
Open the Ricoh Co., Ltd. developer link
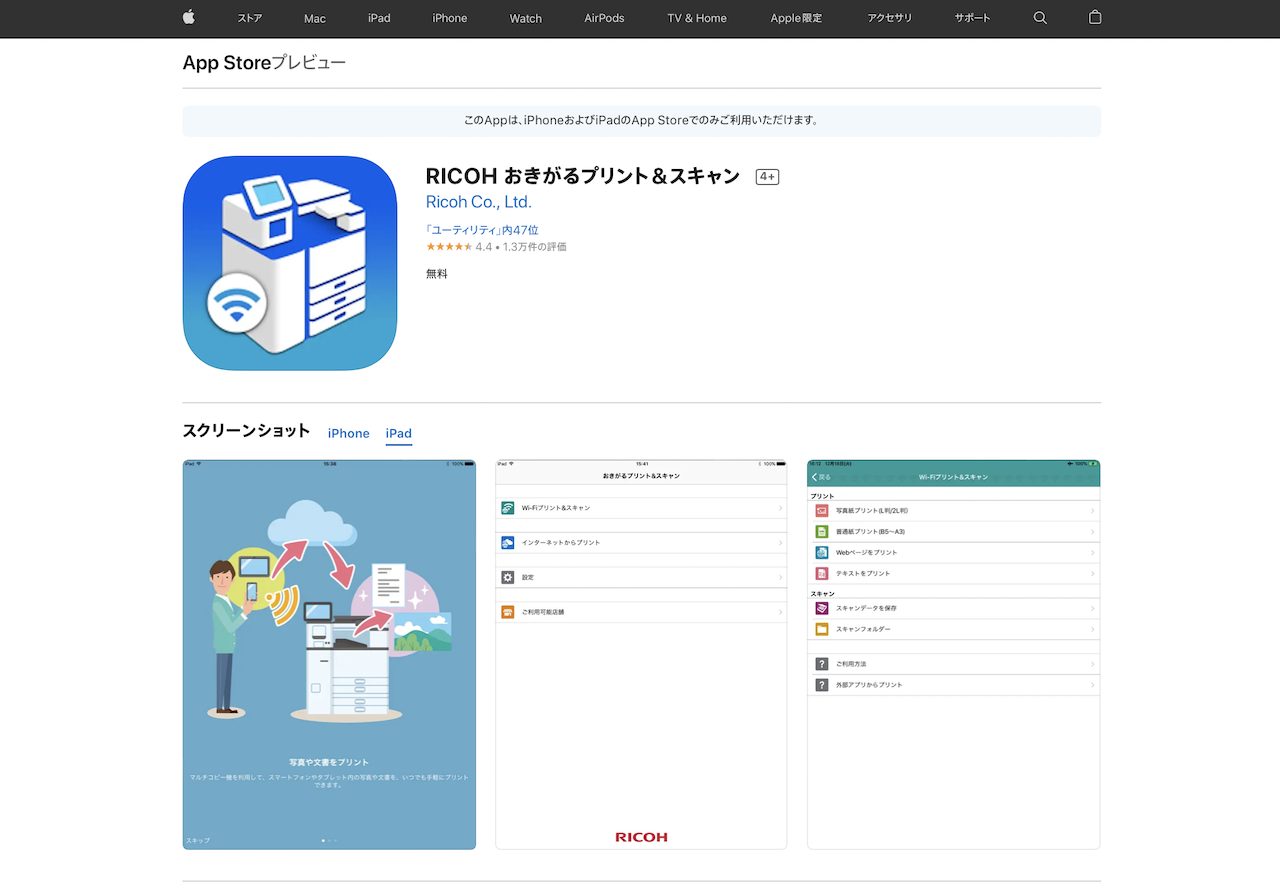(478, 201)
